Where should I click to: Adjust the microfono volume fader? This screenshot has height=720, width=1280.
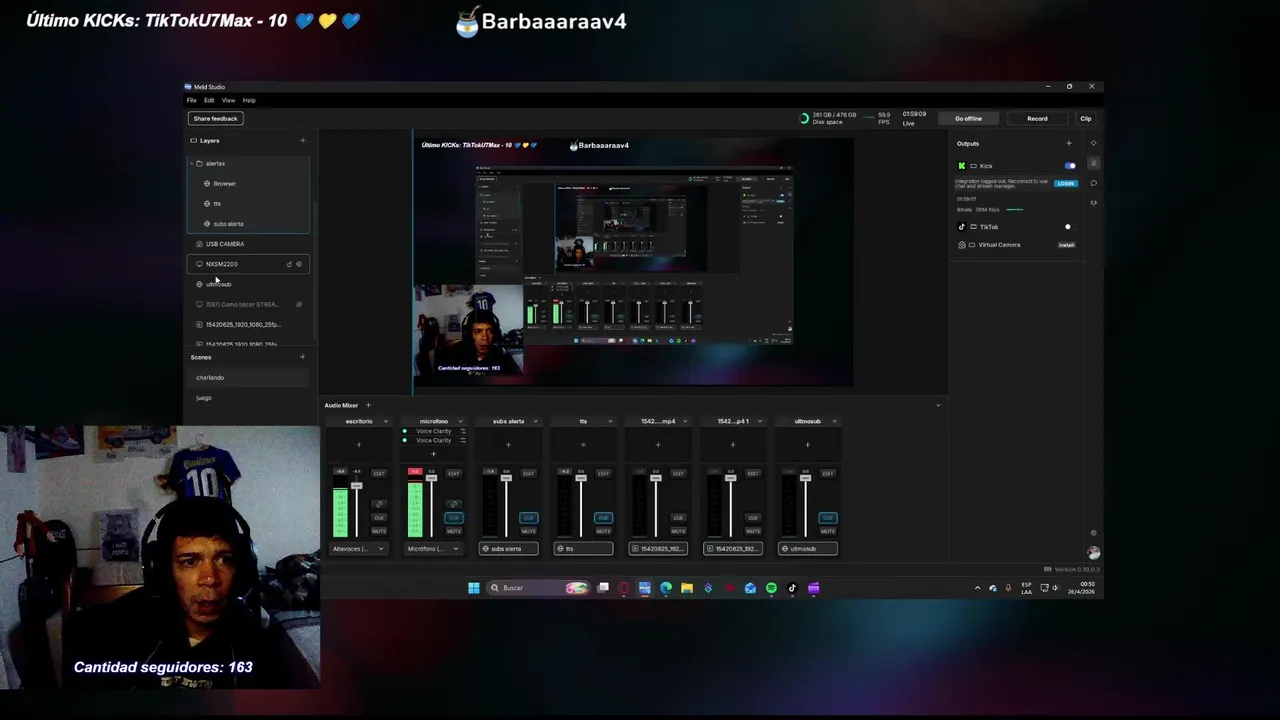pos(432,478)
